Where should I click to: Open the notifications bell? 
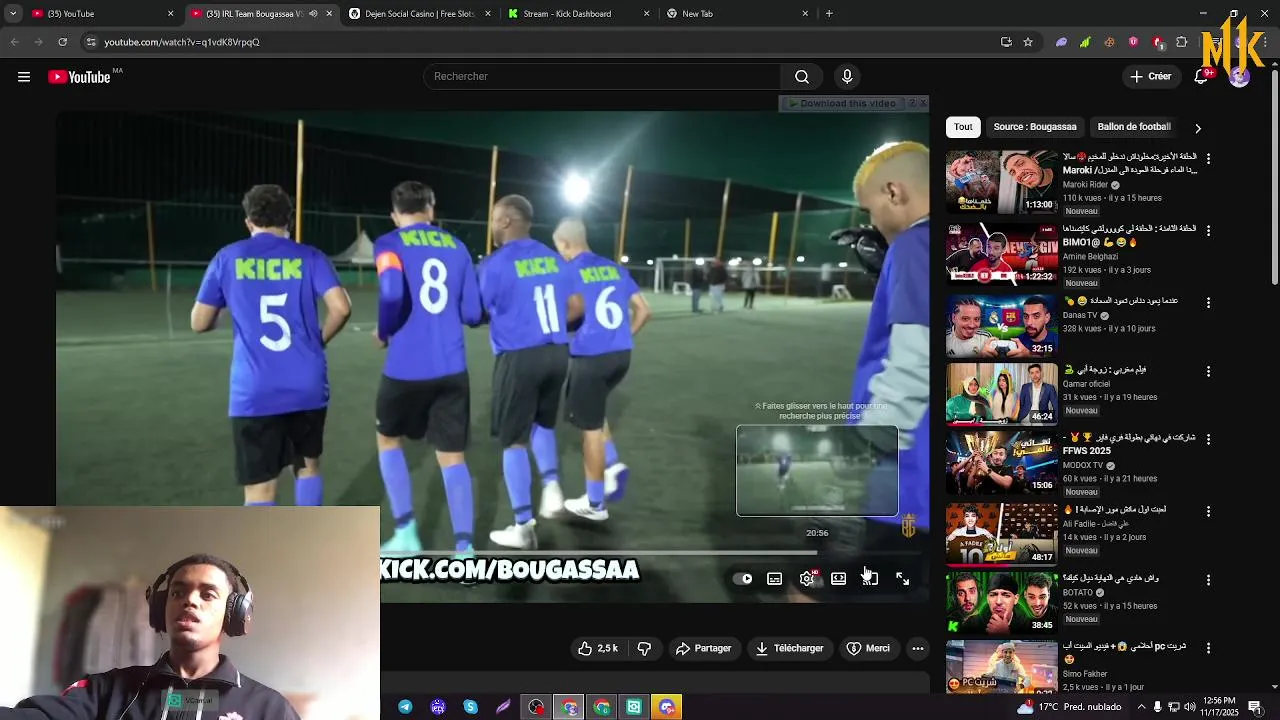tap(1201, 77)
